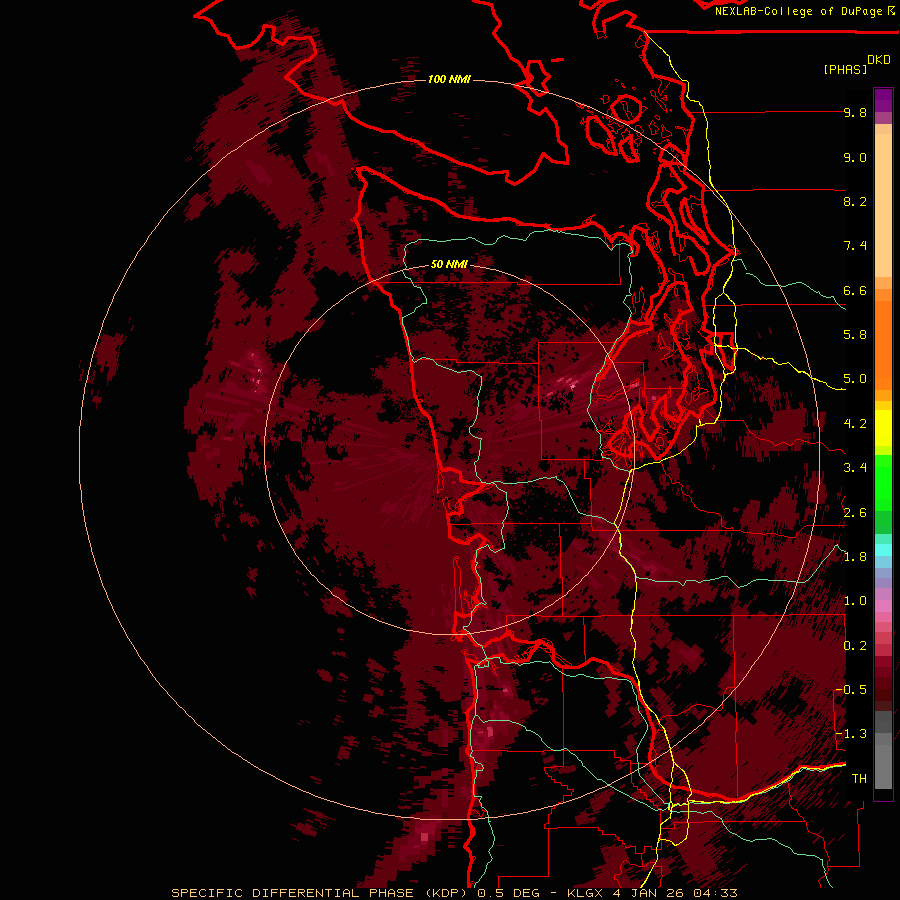Viewport: 900px width, 900px height.
Task: Click the 5.8 value on the color scale
Action: point(855,335)
